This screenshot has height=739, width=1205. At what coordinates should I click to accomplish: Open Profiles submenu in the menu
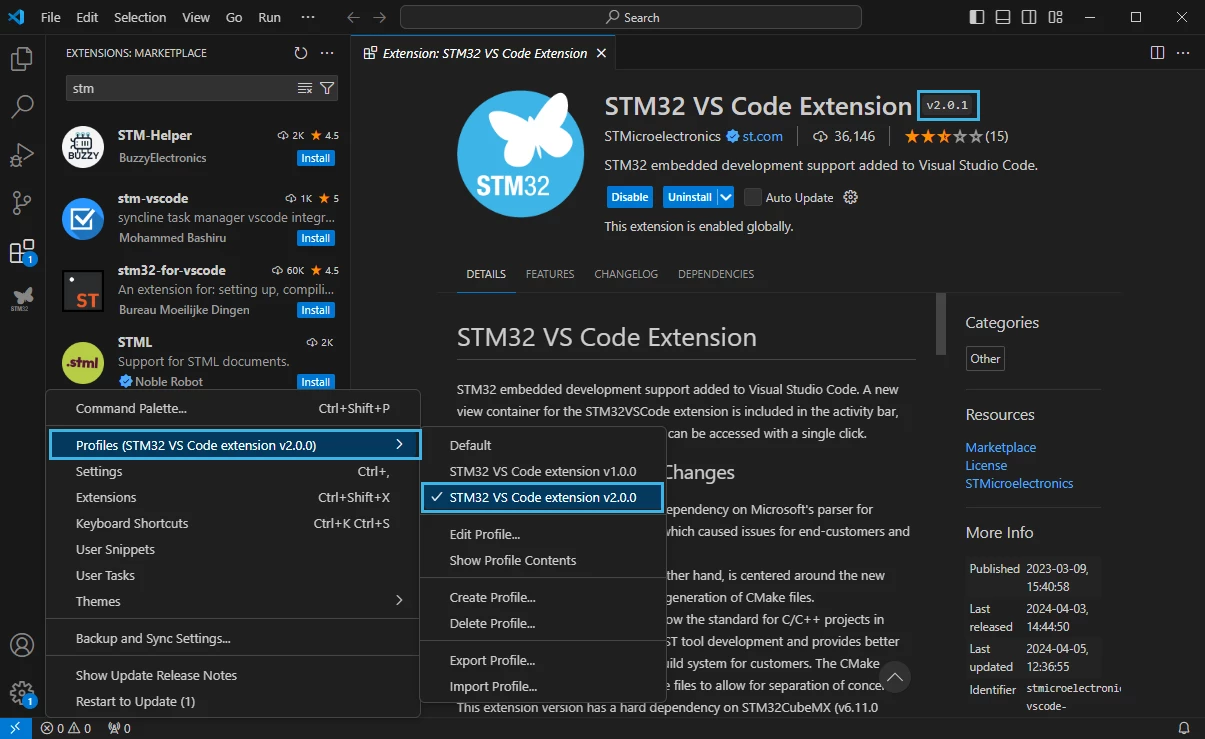pyautogui.click(x=235, y=445)
